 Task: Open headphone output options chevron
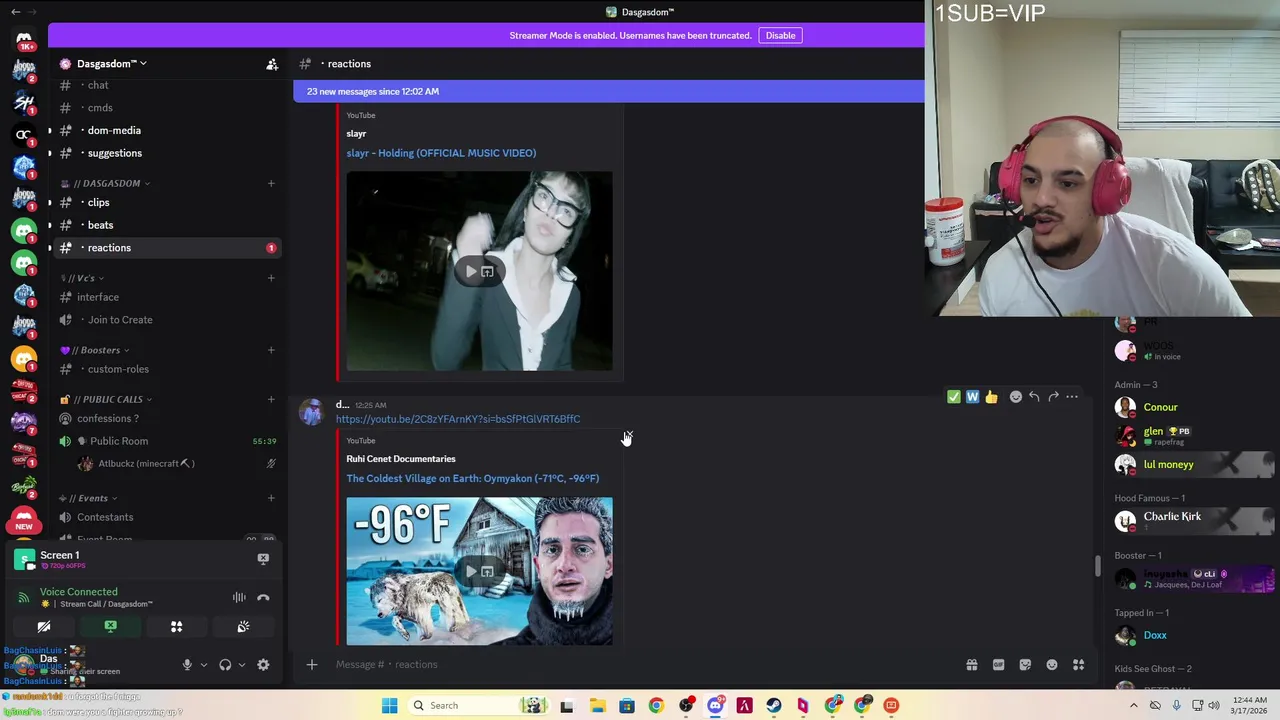point(241,665)
